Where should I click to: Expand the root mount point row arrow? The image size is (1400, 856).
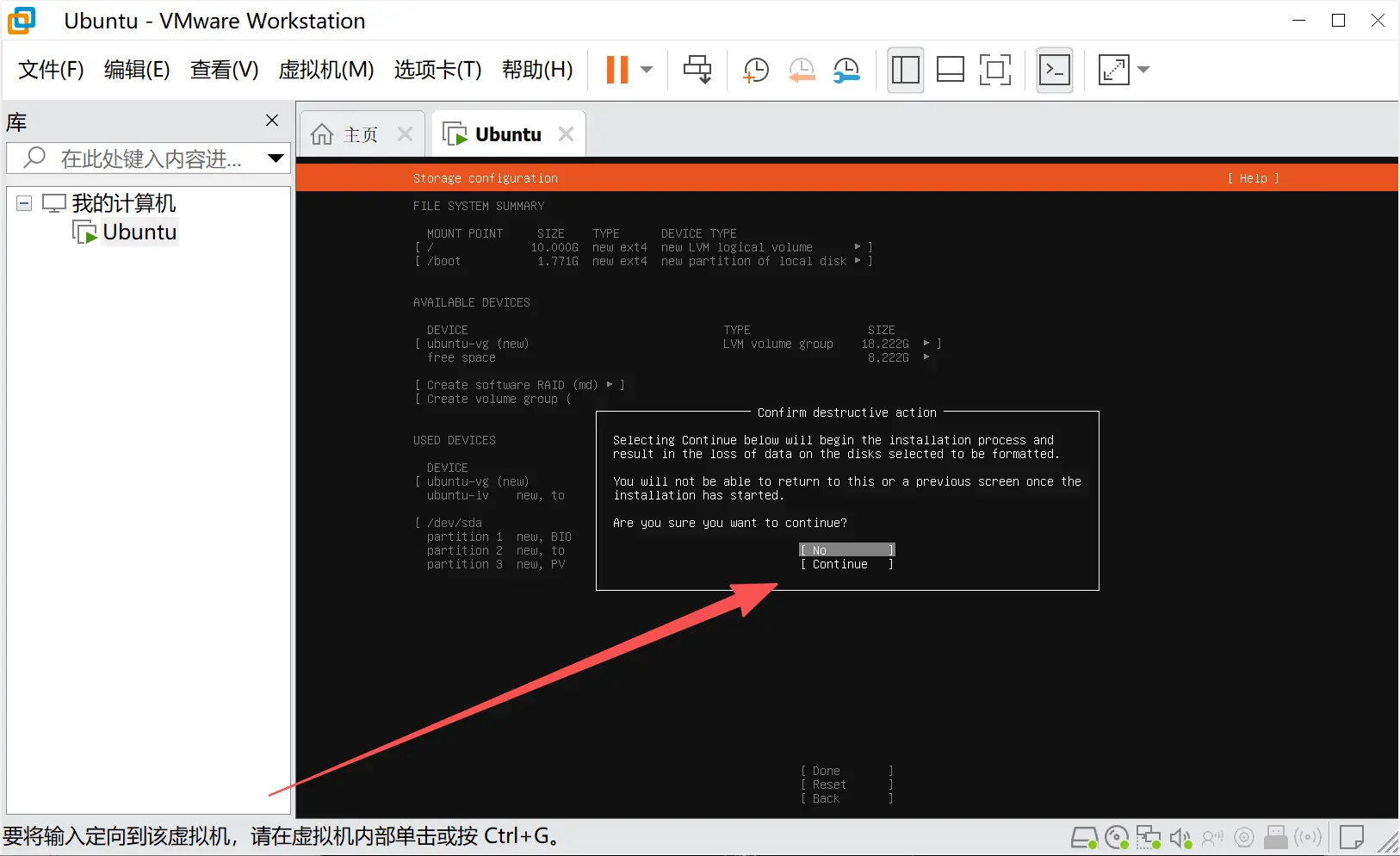(x=858, y=247)
